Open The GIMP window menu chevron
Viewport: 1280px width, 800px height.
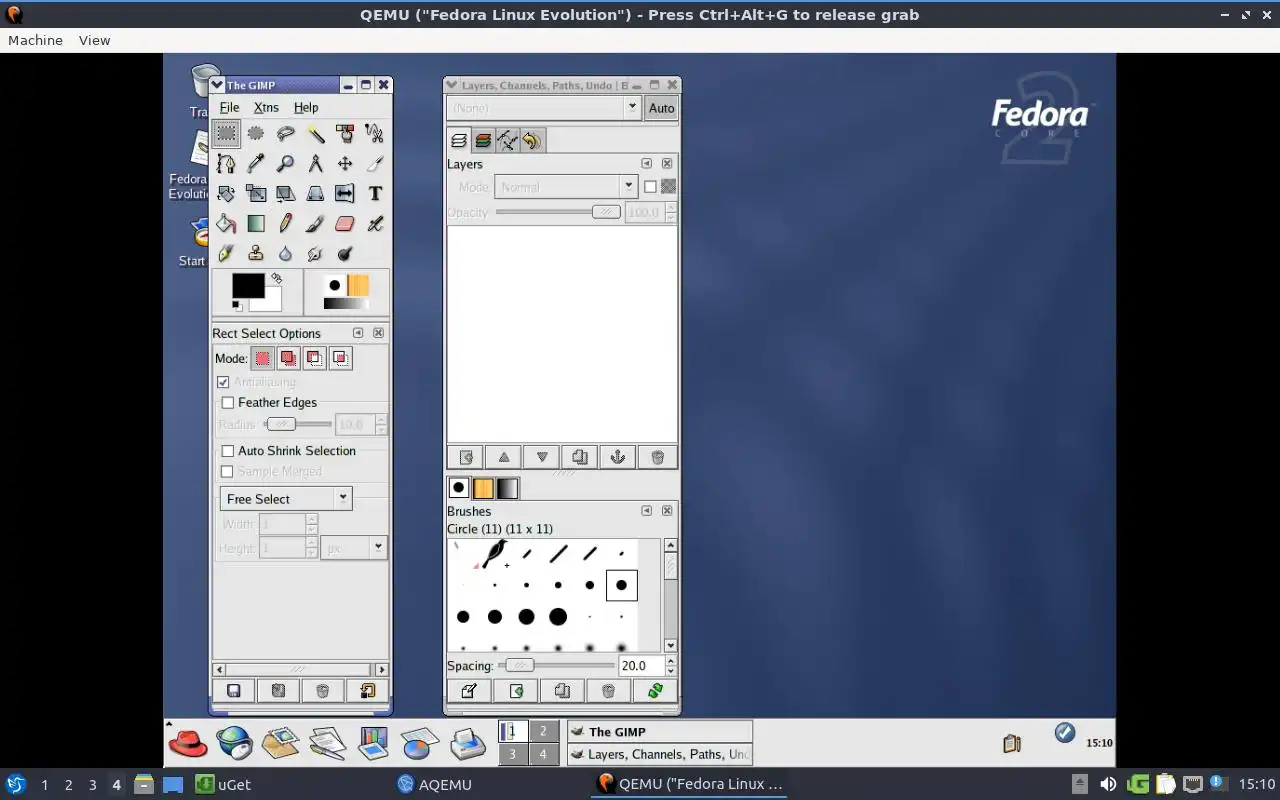point(218,85)
